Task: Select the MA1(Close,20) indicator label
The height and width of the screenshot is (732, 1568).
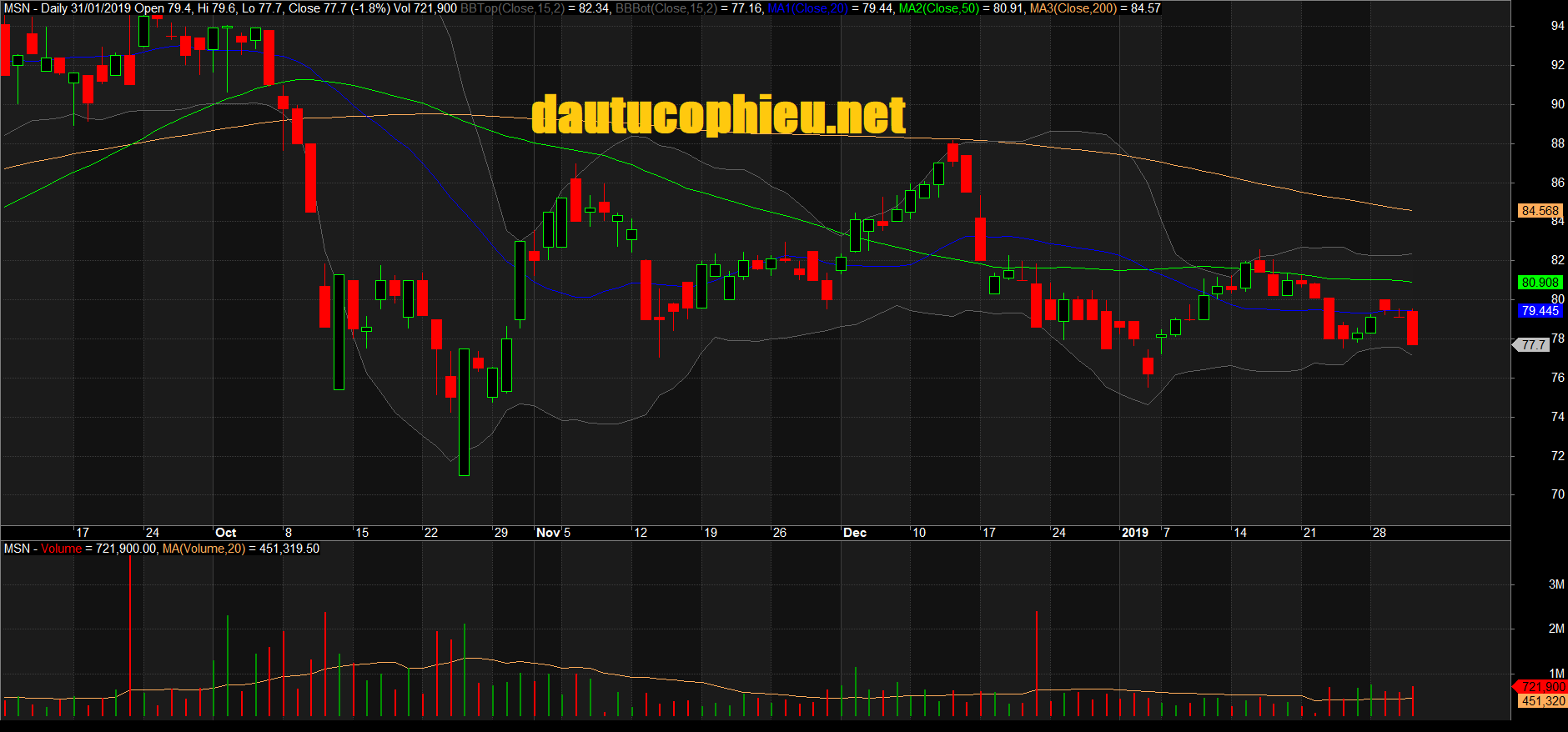Action: point(807,8)
